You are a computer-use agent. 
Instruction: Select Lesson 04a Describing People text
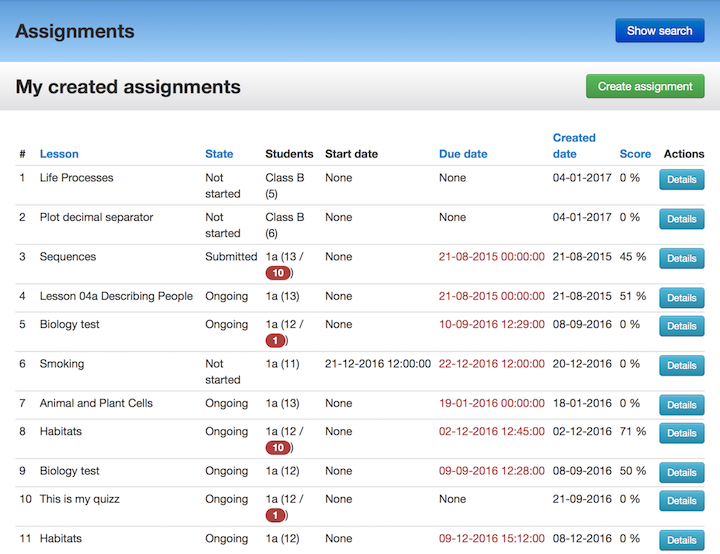tap(116, 296)
